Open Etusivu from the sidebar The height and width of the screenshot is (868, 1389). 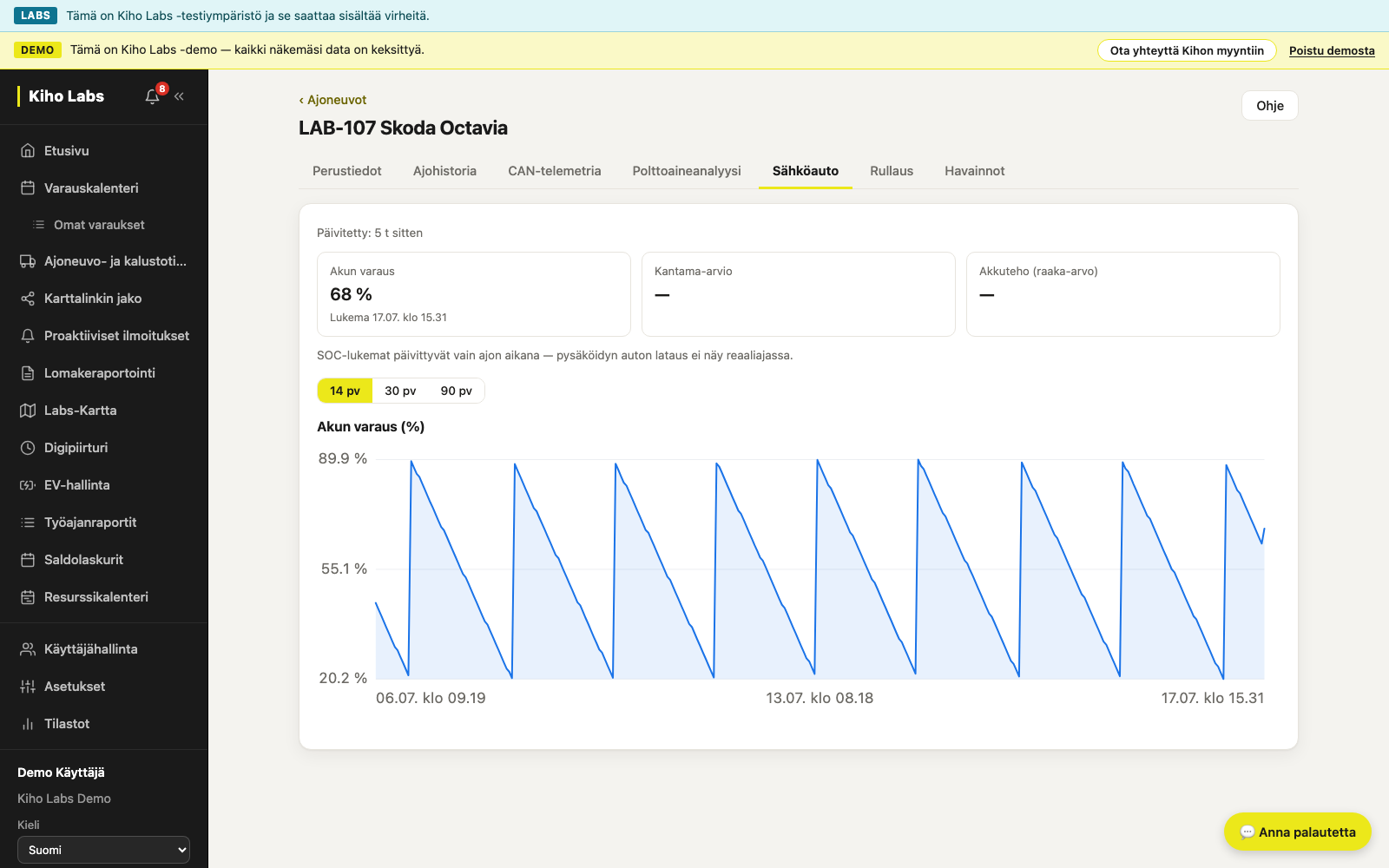tap(104, 151)
